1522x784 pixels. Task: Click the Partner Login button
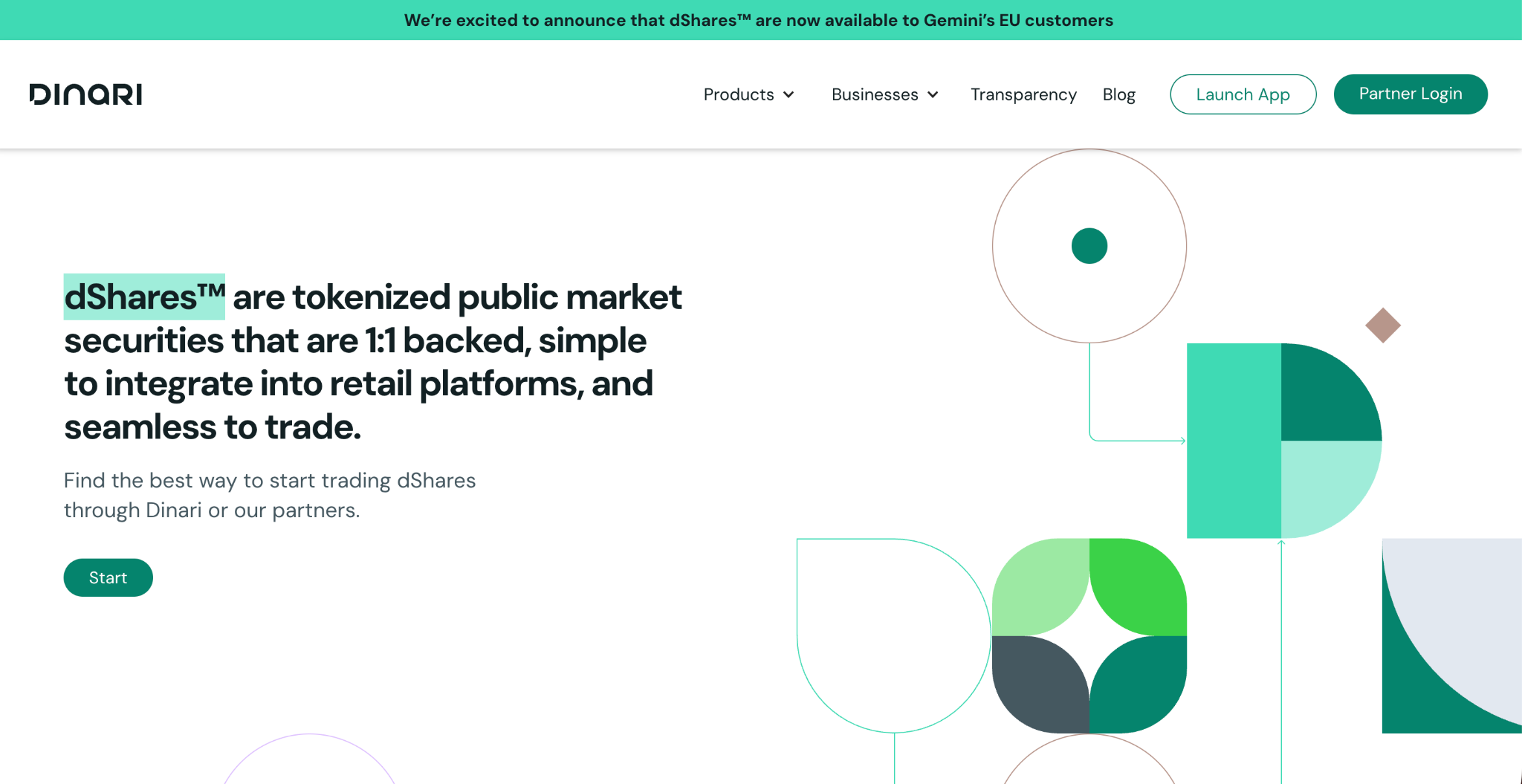click(x=1410, y=94)
